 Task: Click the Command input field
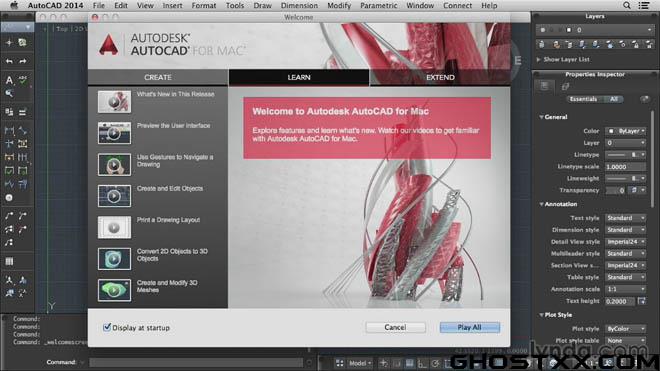[196, 362]
